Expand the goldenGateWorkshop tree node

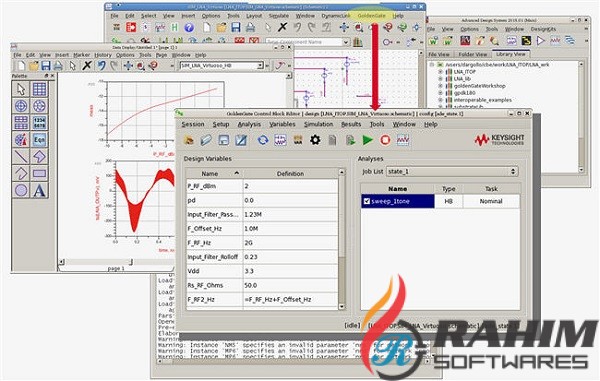pos(440,86)
